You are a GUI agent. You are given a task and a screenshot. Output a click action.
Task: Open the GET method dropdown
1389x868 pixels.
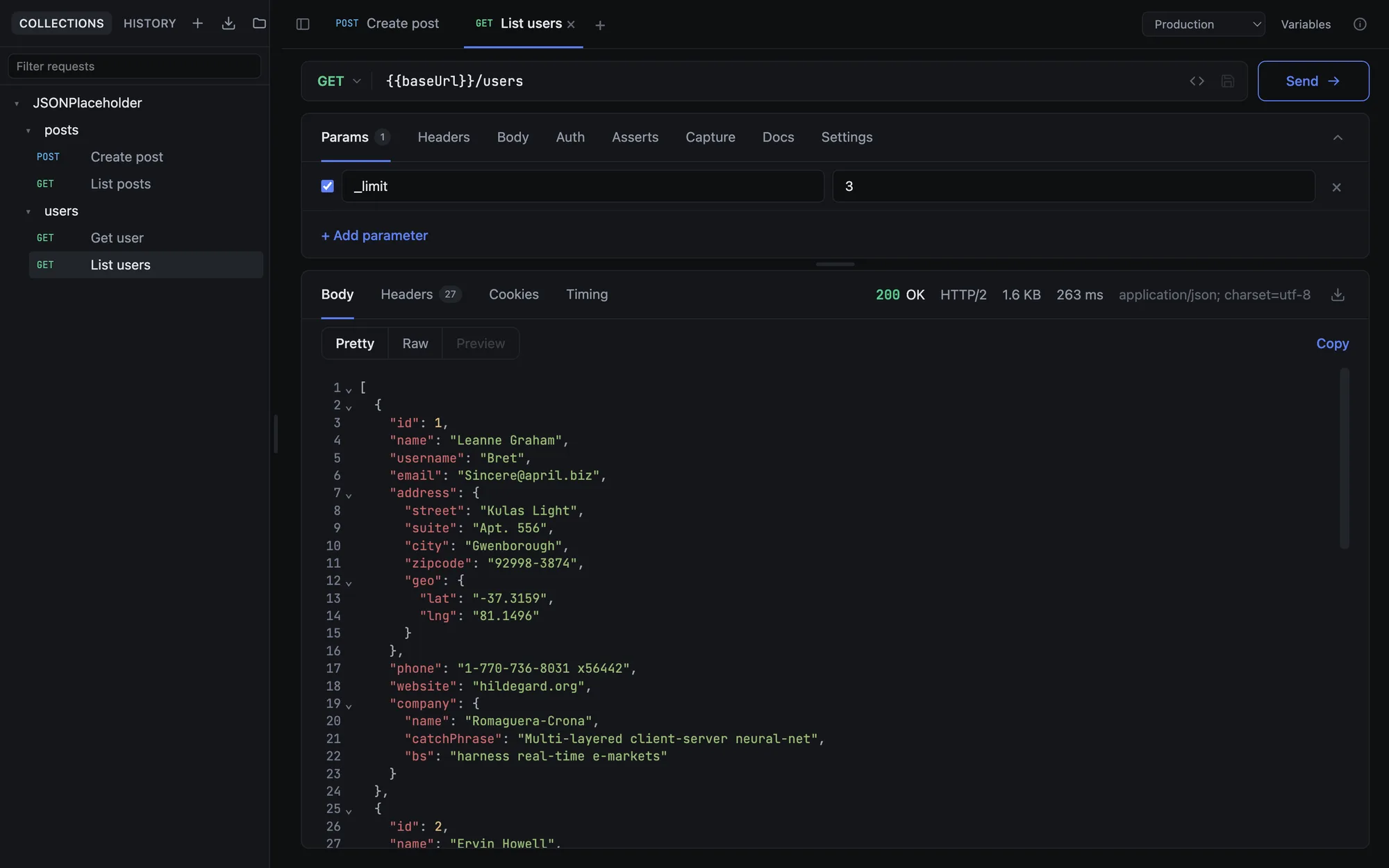[339, 81]
